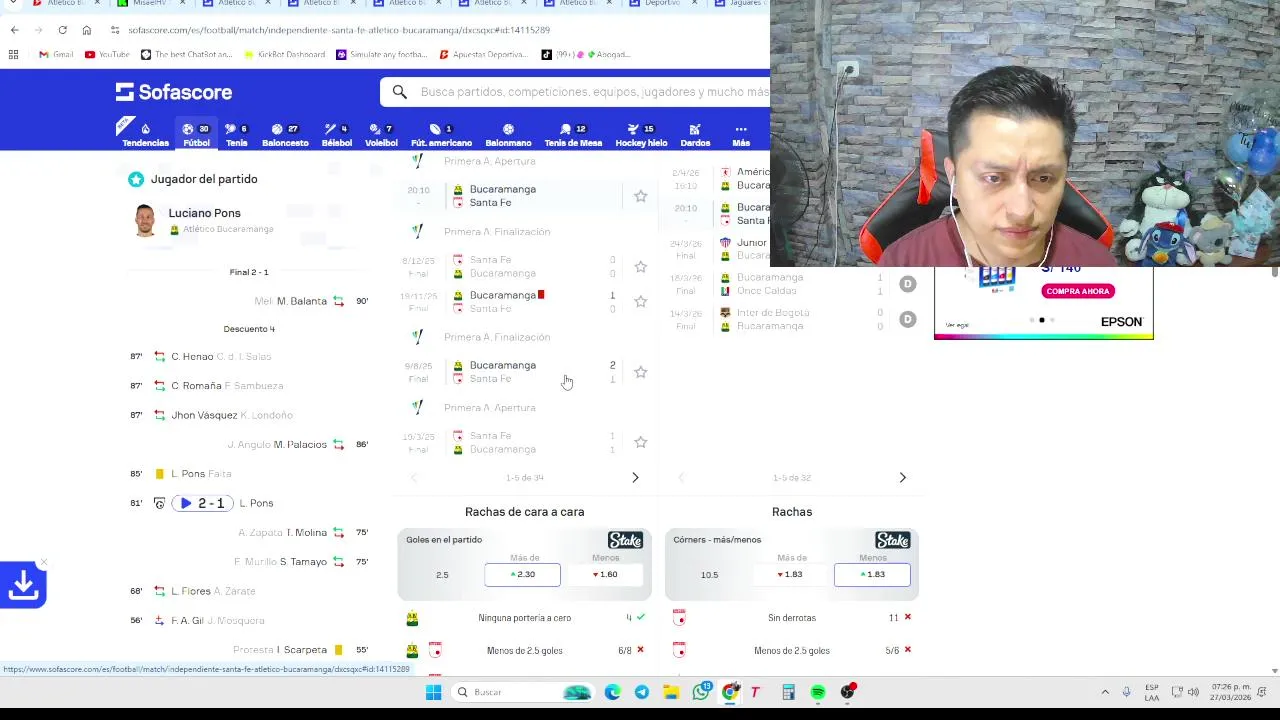Viewport: 1280px width, 720px height.
Task: Open the Baloncesto section
Action: [x=285, y=134]
